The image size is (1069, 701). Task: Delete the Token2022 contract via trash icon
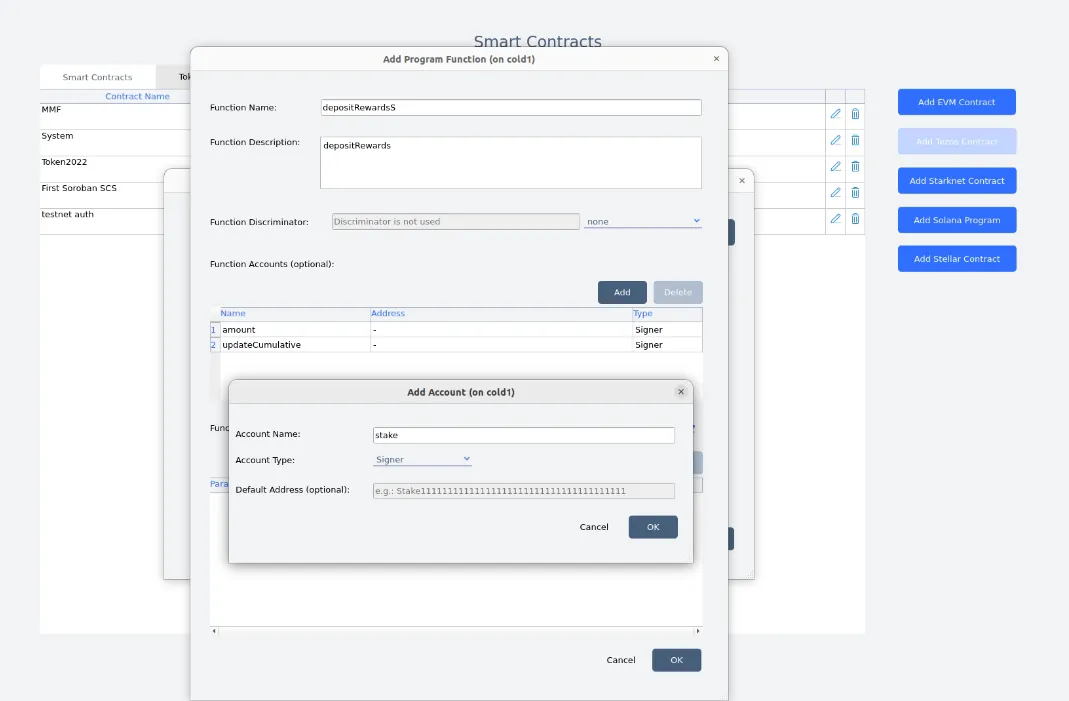[855, 166]
